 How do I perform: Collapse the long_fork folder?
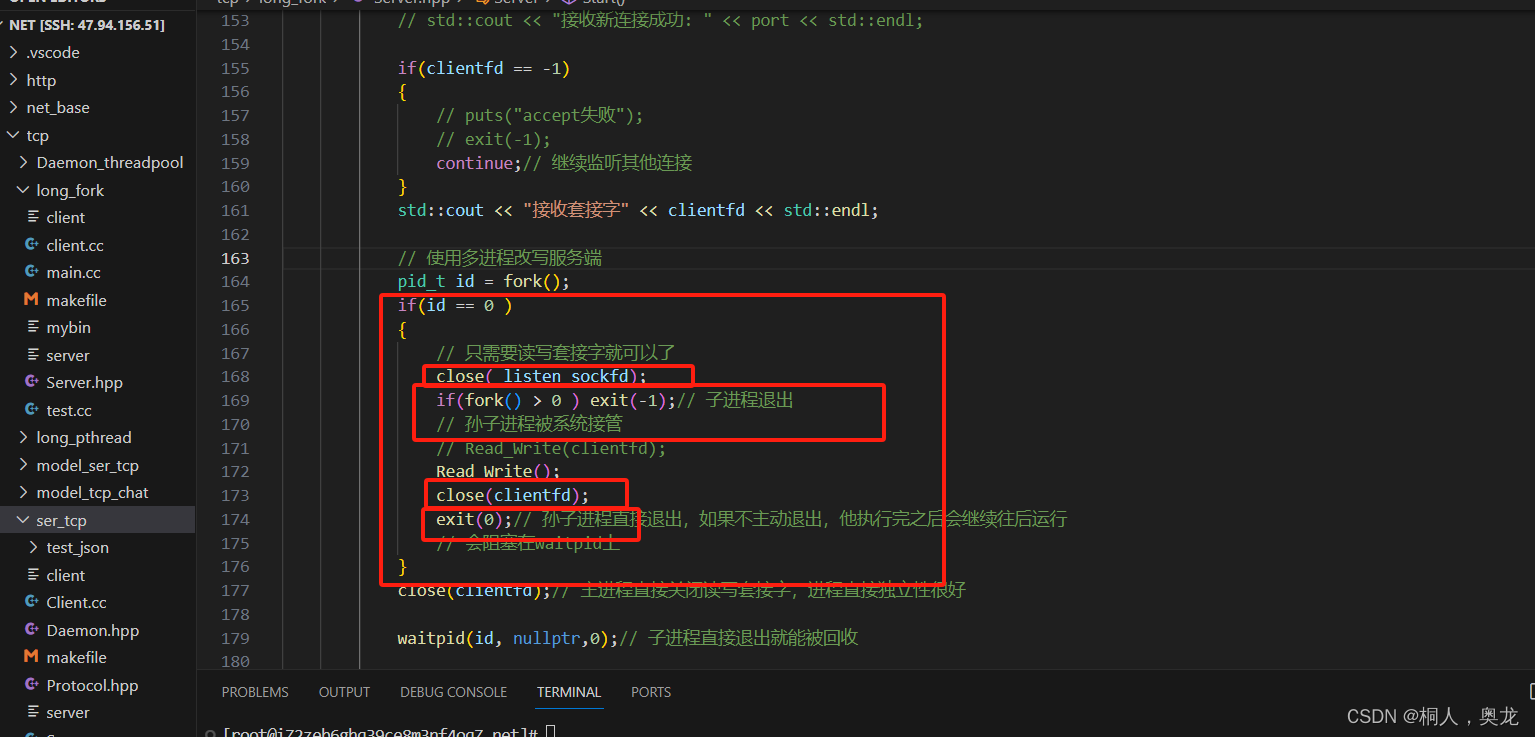pos(24,190)
